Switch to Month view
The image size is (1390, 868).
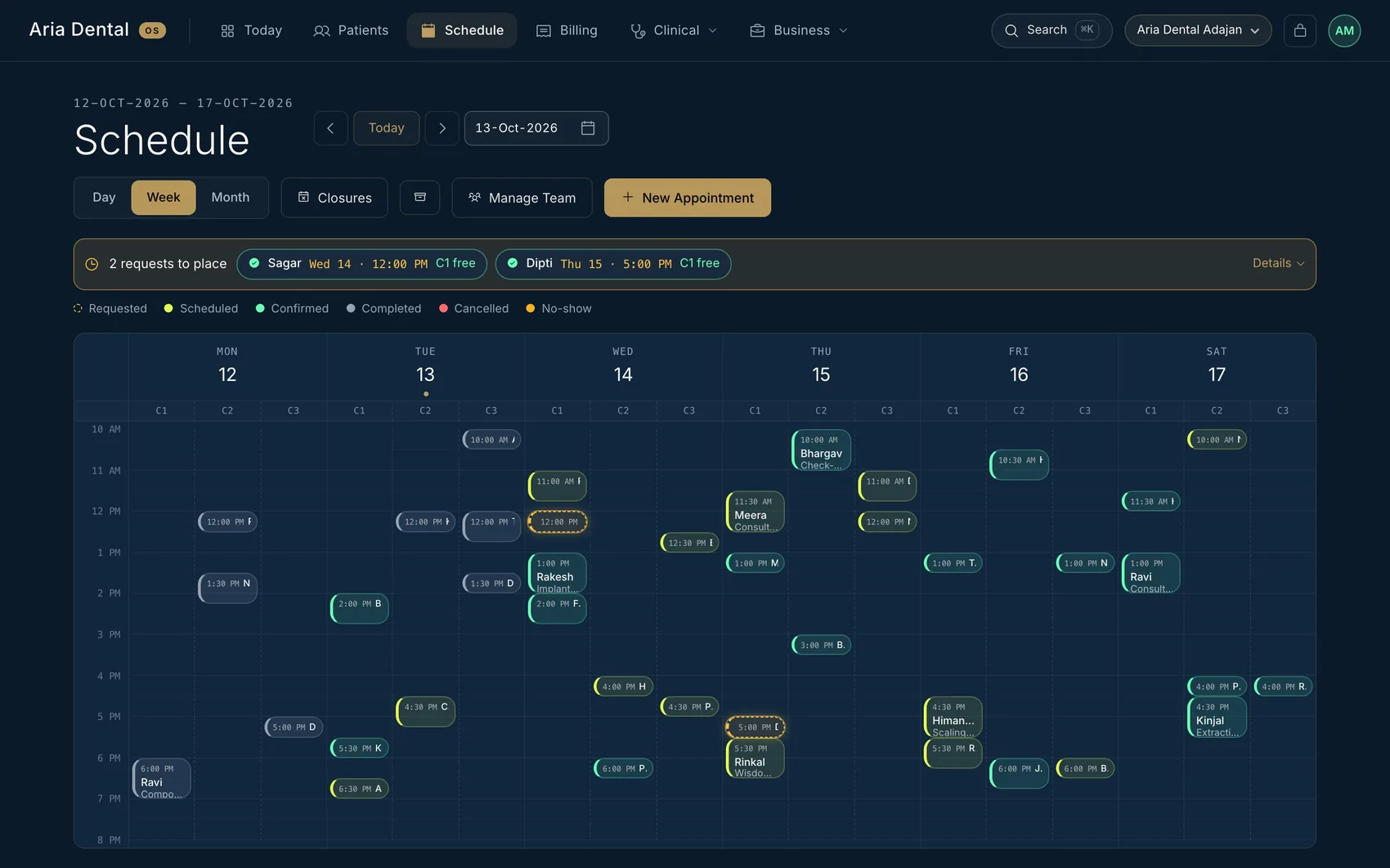point(231,197)
